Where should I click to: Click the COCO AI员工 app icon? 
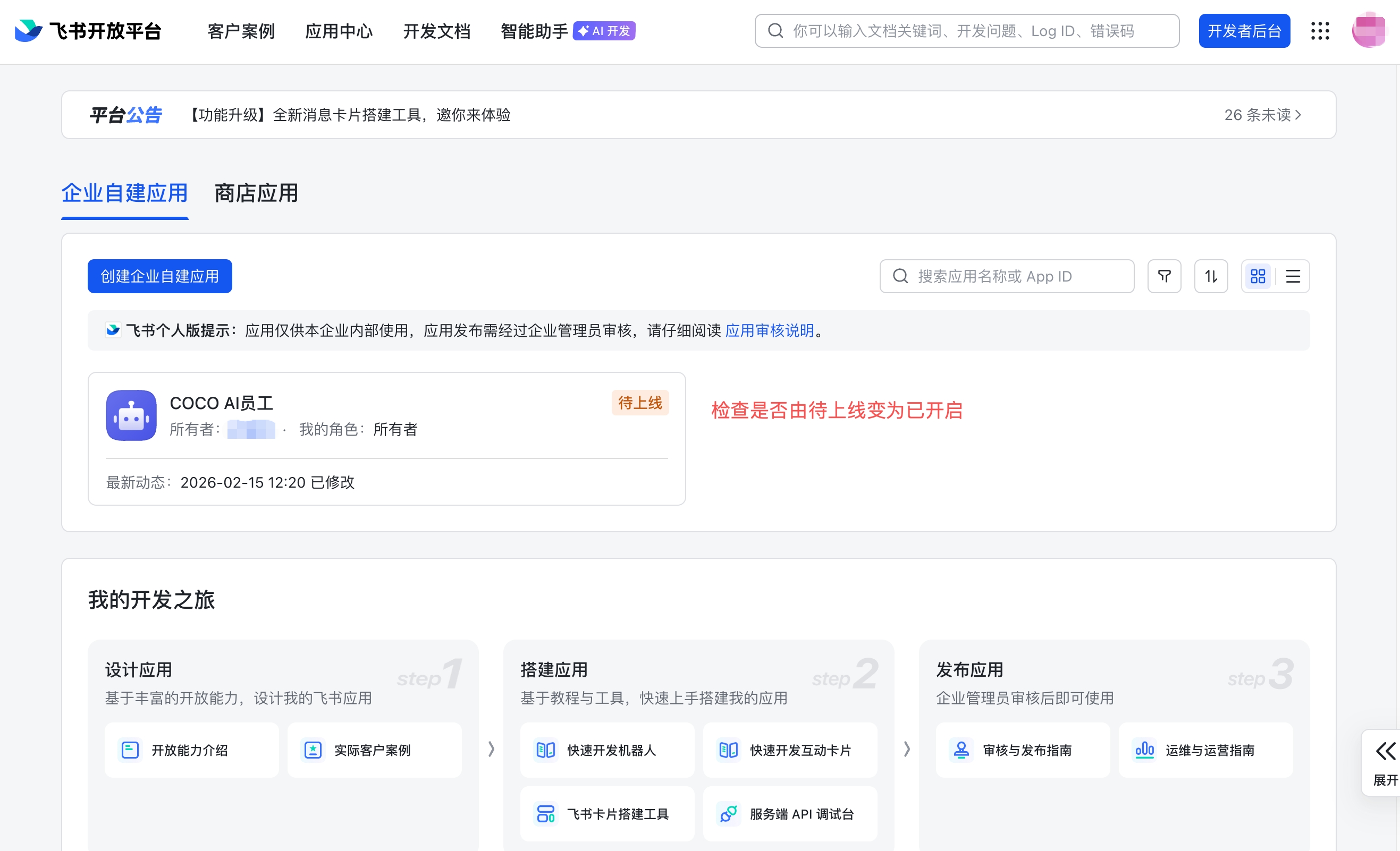(x=130, y=415)
